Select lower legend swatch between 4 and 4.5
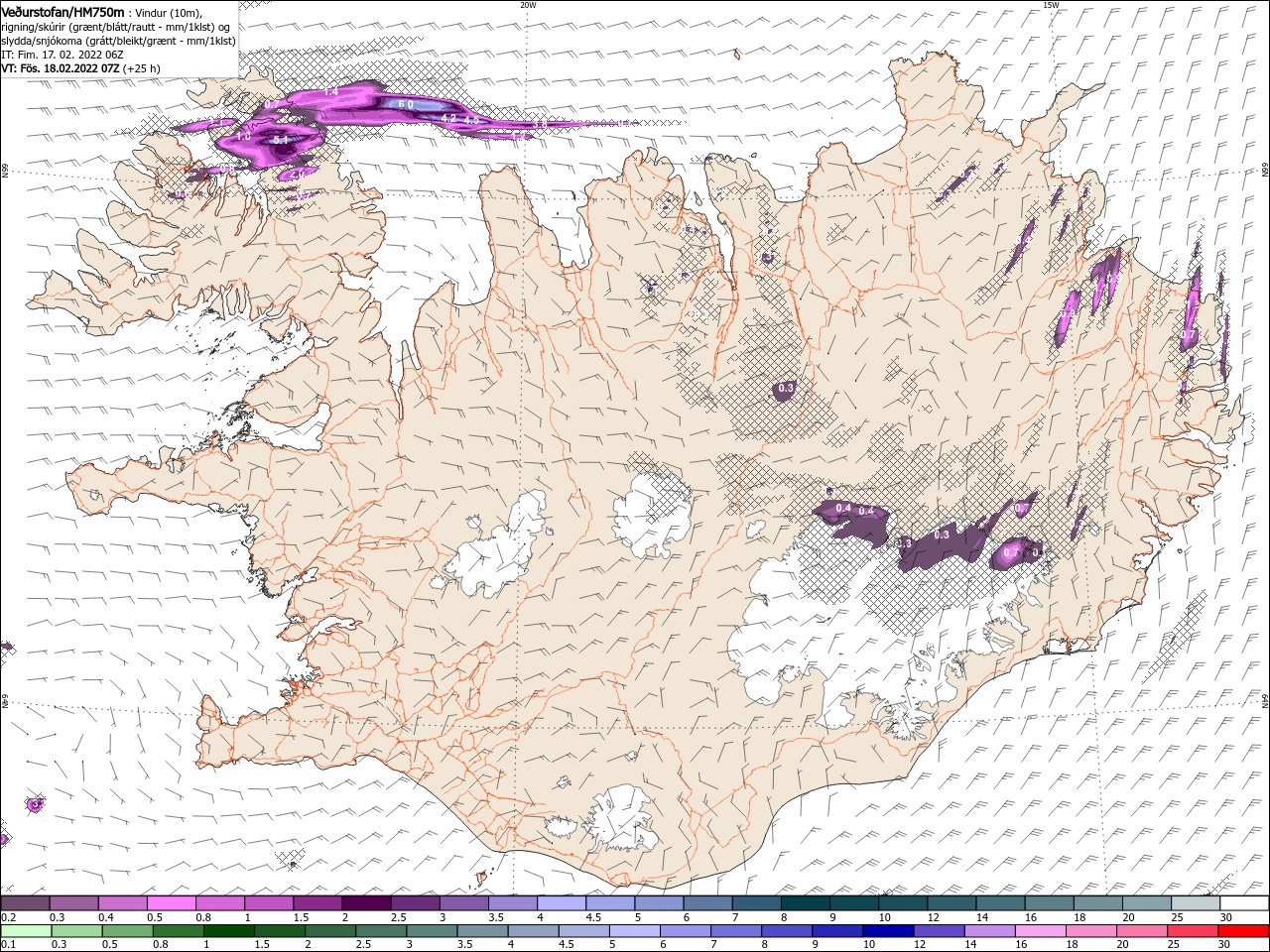 [533, 931]
